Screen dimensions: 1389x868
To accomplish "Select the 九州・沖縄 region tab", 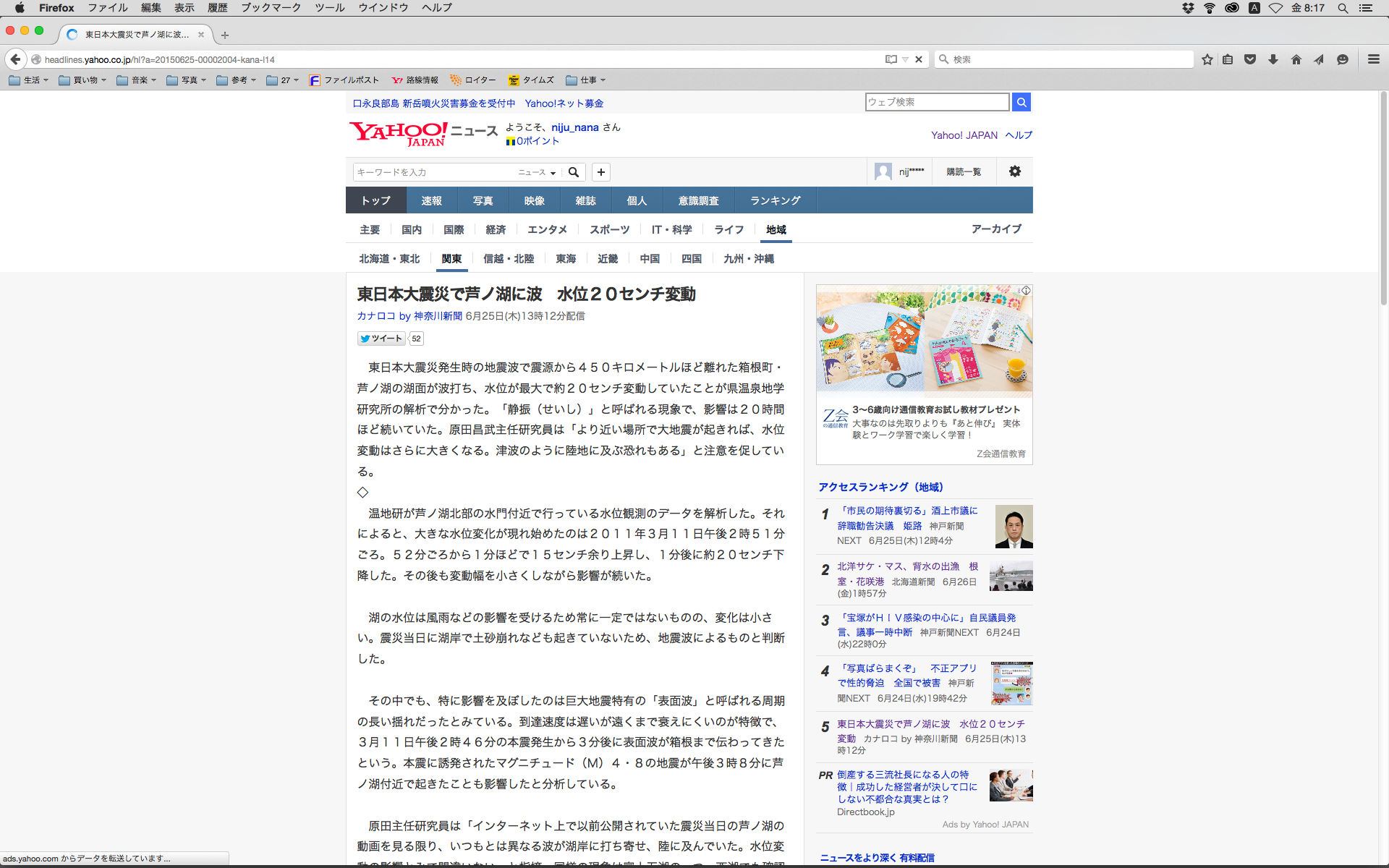I will [x=748, y=259].
